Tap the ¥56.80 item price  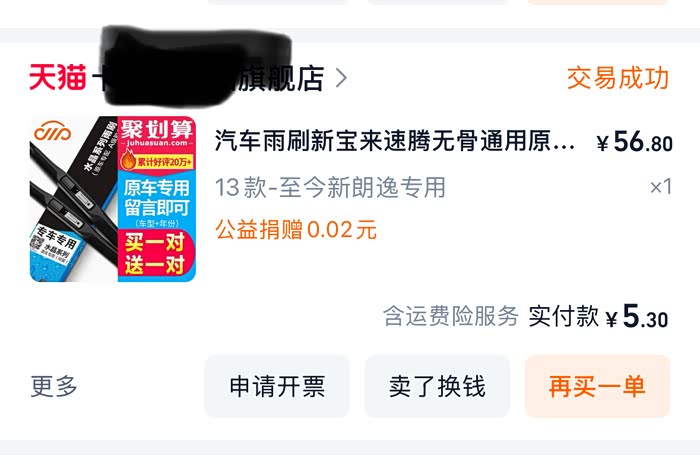pos(634,141)
